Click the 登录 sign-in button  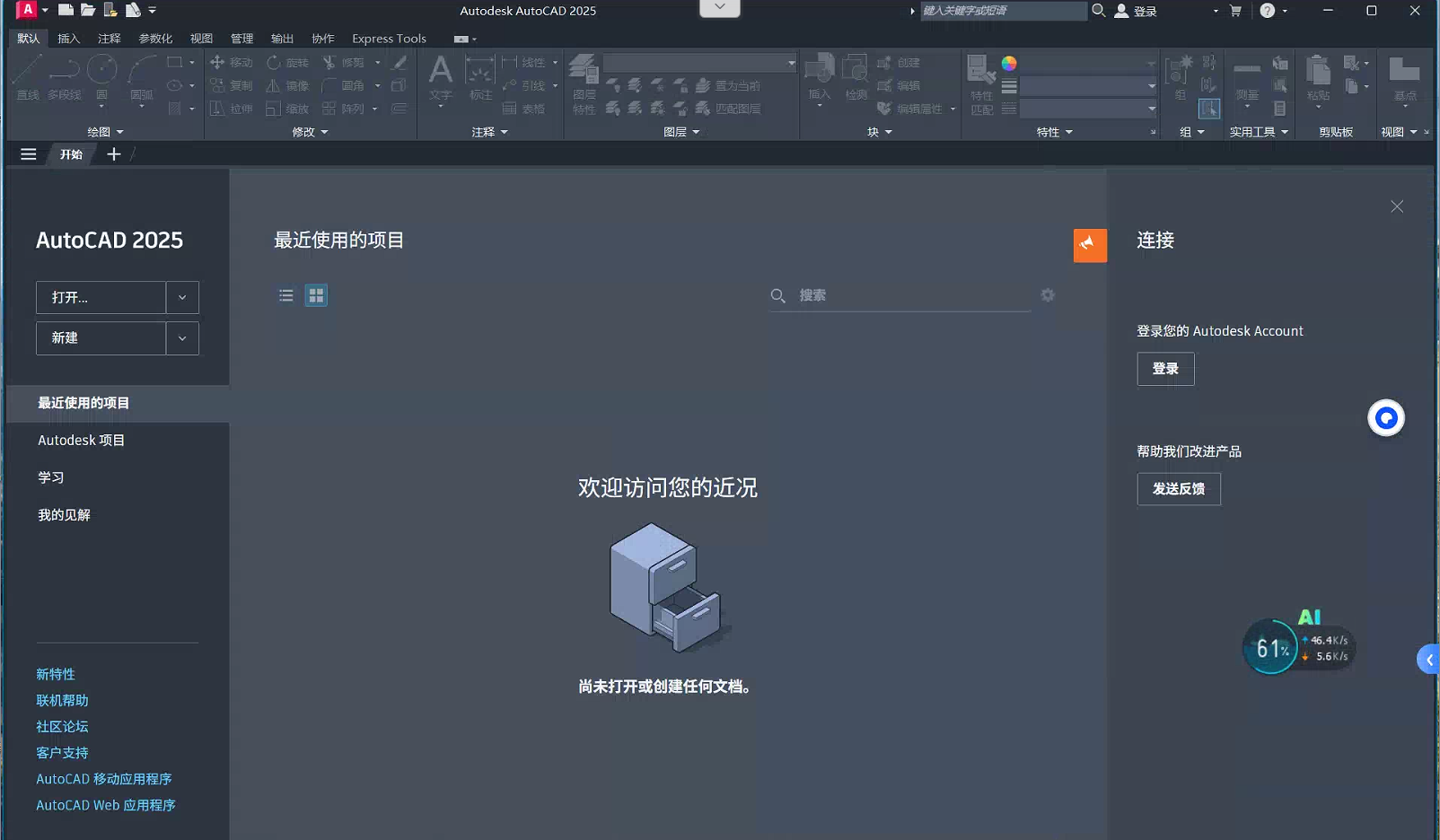(1165, 369)
